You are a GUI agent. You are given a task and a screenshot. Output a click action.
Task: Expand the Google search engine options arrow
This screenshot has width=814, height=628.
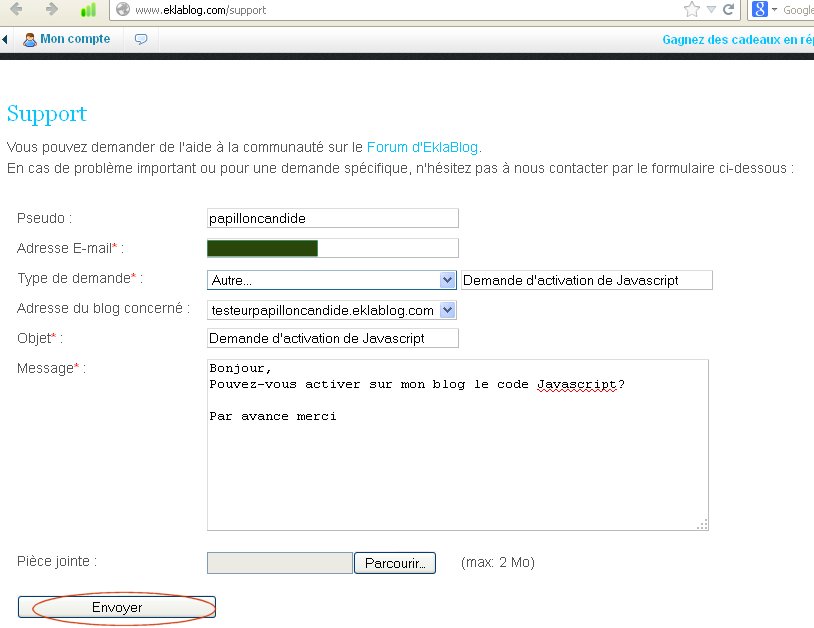pos(774,10)
